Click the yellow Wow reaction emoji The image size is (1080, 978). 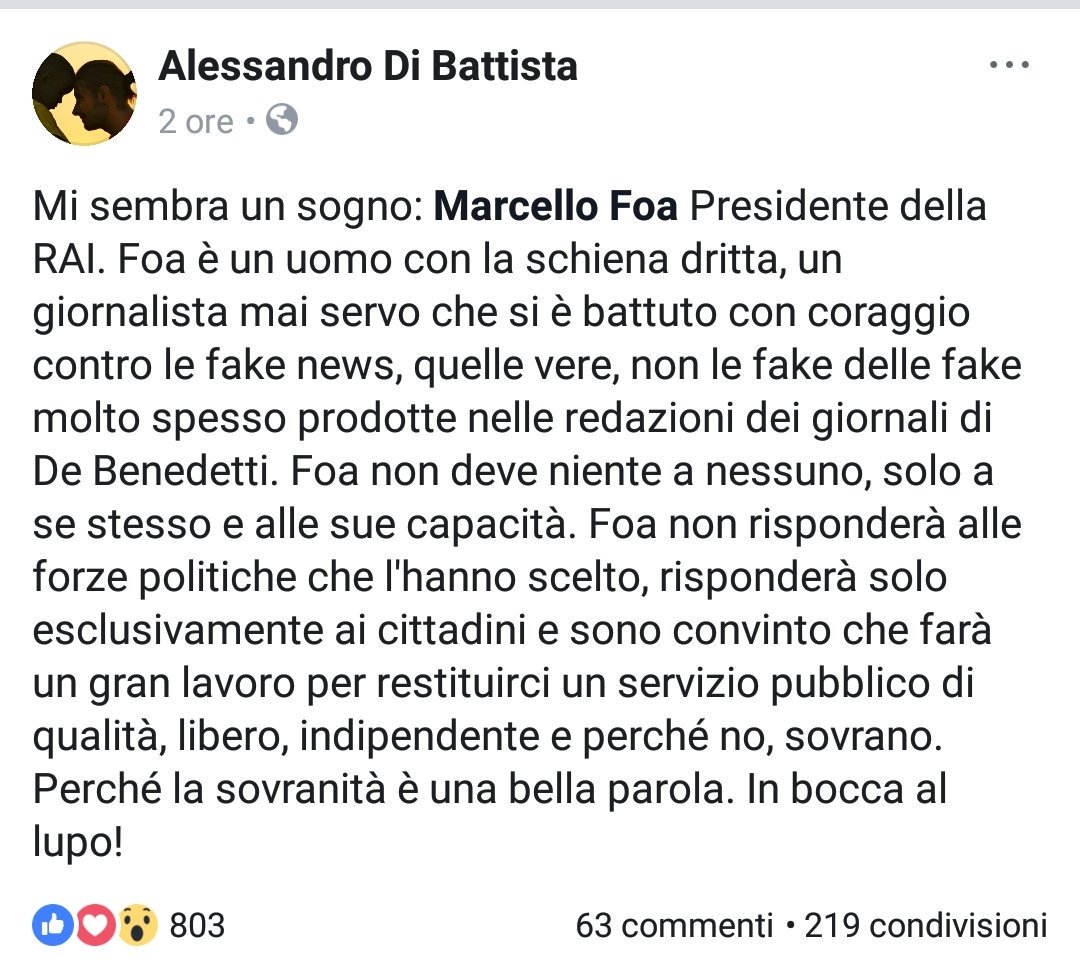(x=137, y=925)
